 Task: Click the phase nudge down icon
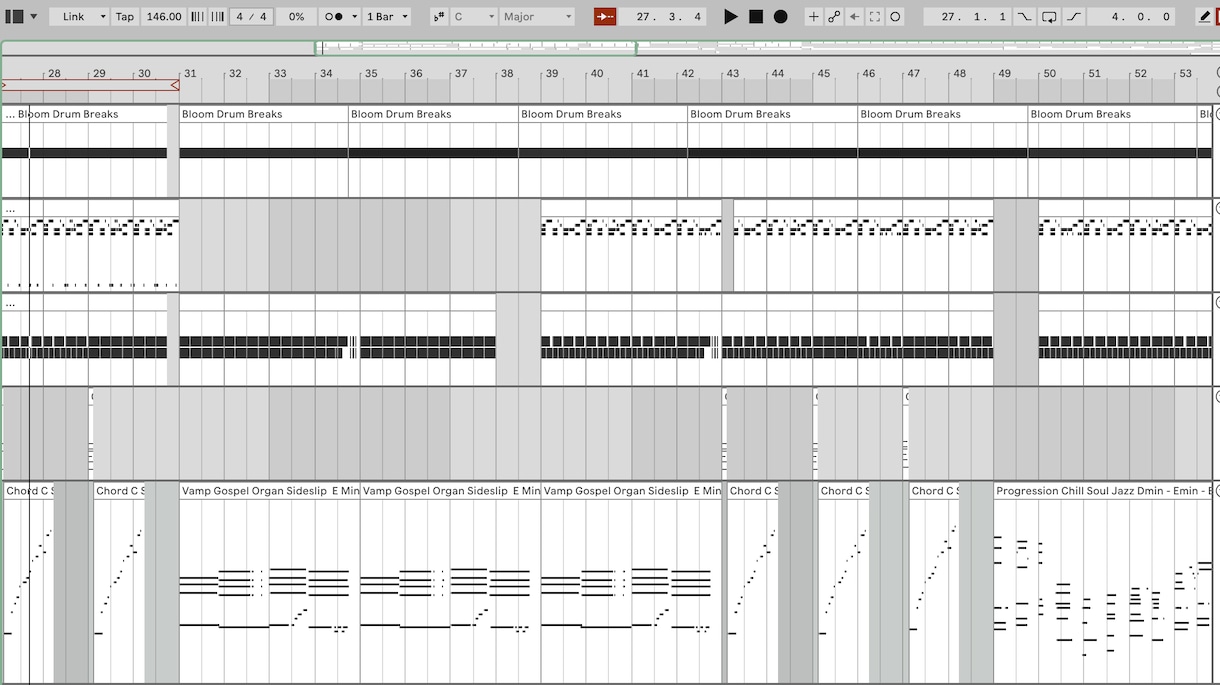[x=197, y=16]
